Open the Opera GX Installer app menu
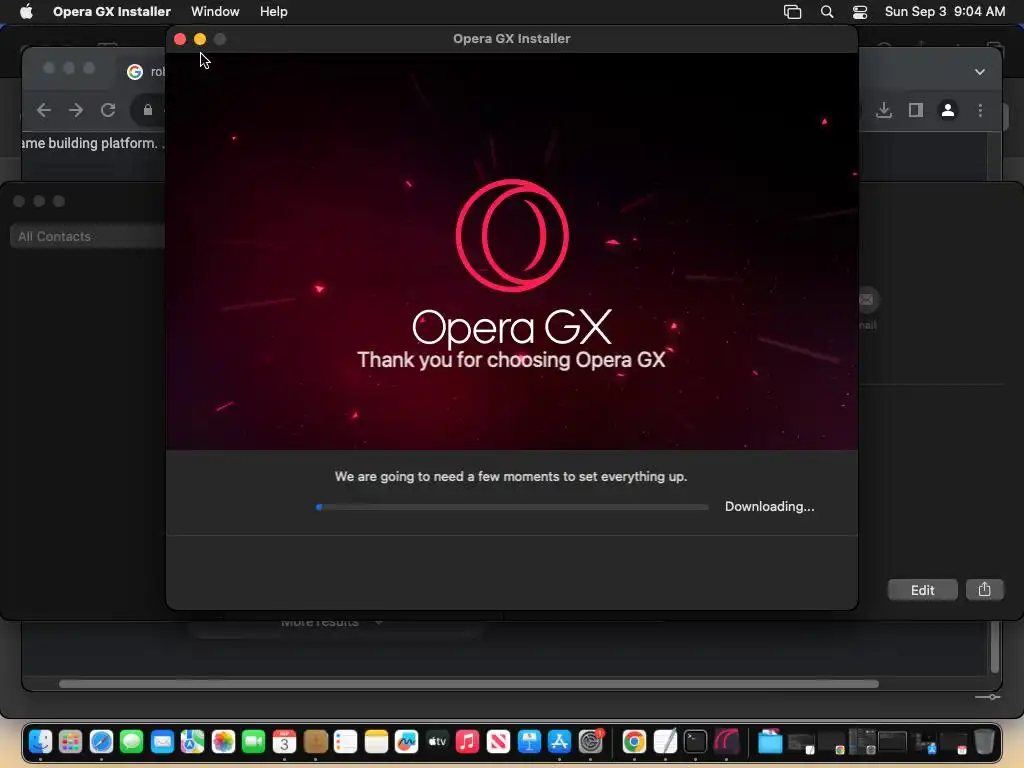 coord(112,12)
